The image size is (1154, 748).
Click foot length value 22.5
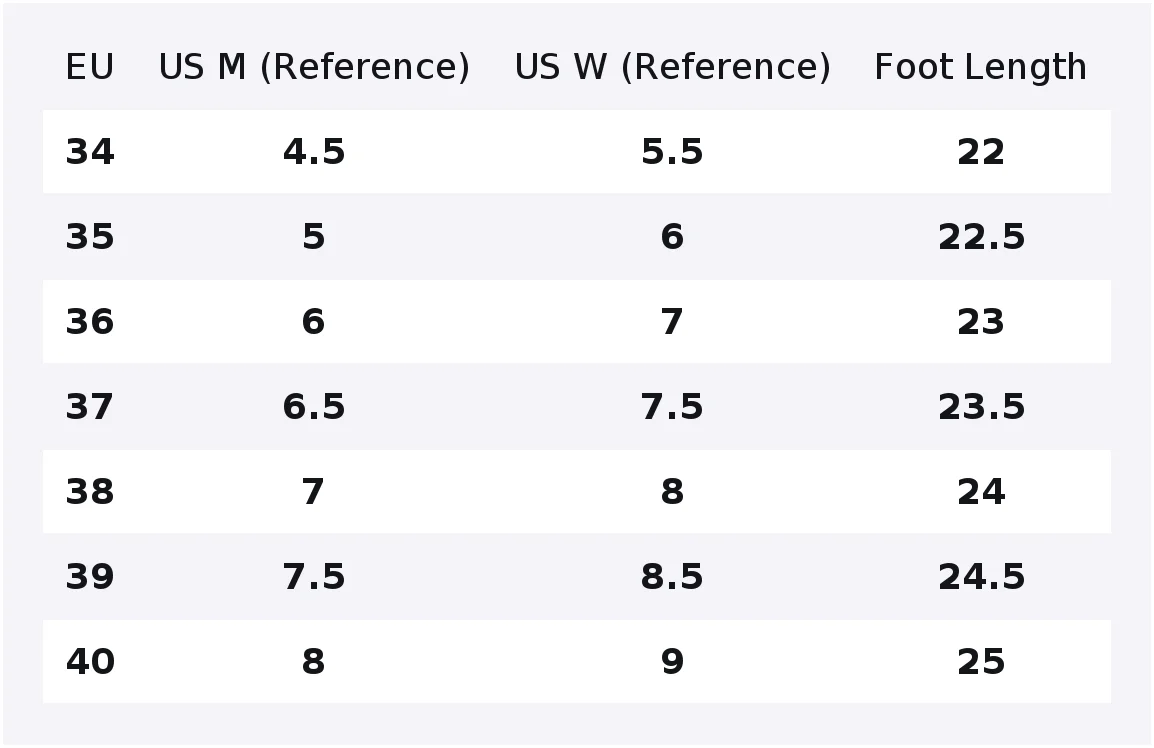pos(981,237)
